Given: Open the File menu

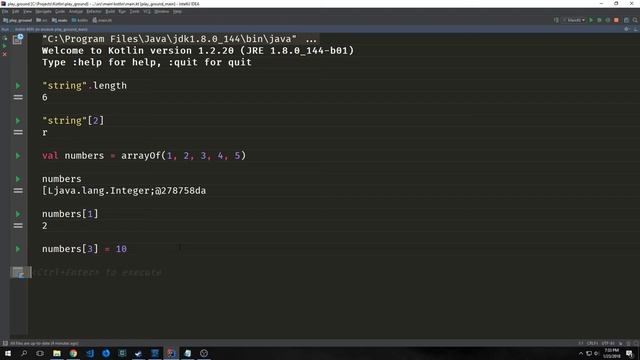Looking at the screenshot, I should click(5, 11).
